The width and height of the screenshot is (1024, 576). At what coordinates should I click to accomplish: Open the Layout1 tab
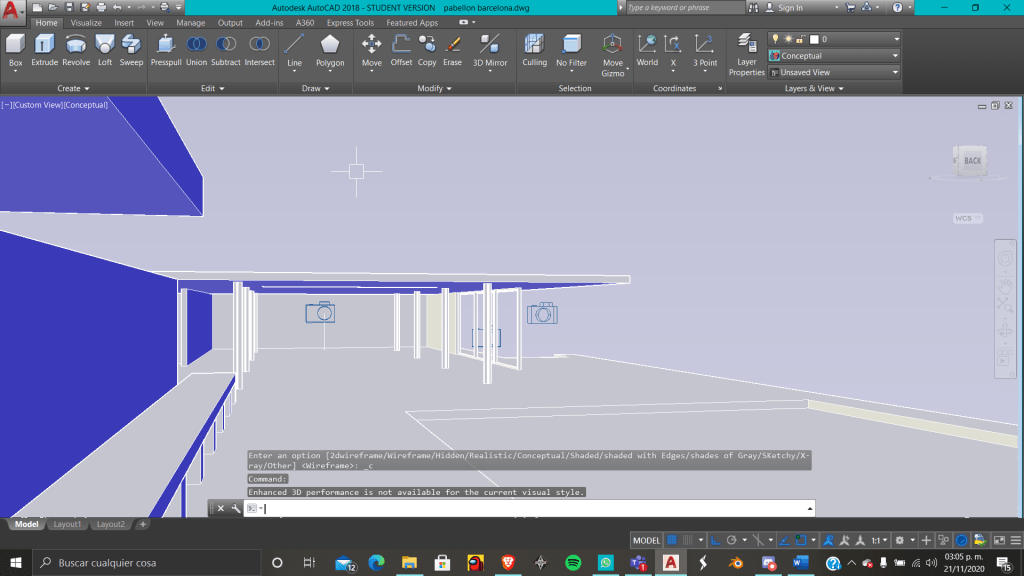[x=67, y=524]
